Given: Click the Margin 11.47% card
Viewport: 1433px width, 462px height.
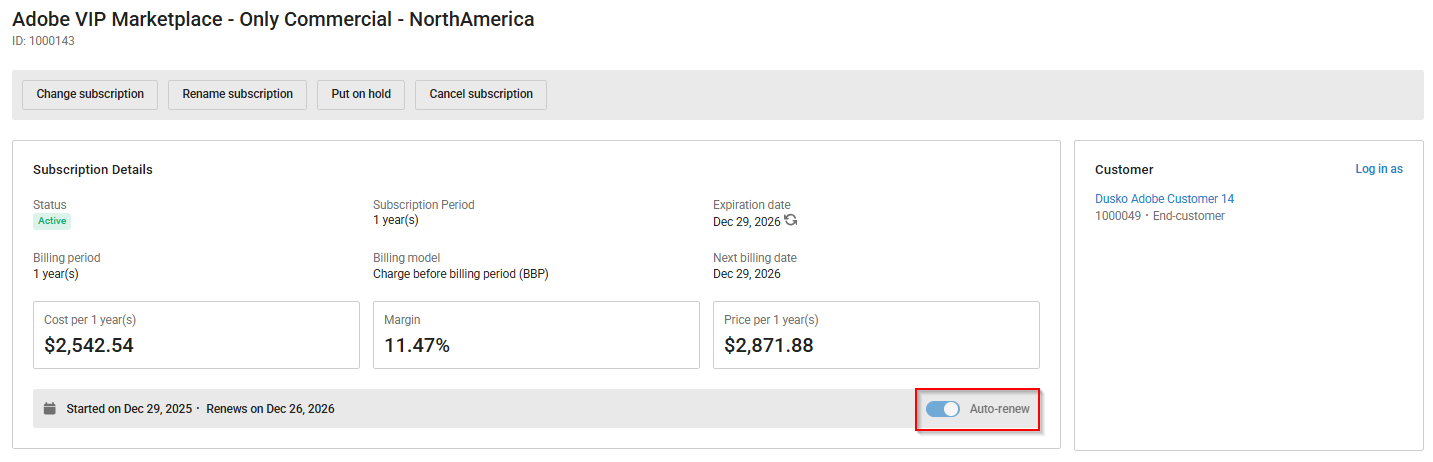Looking at the screenshot, I should [536, 335].
